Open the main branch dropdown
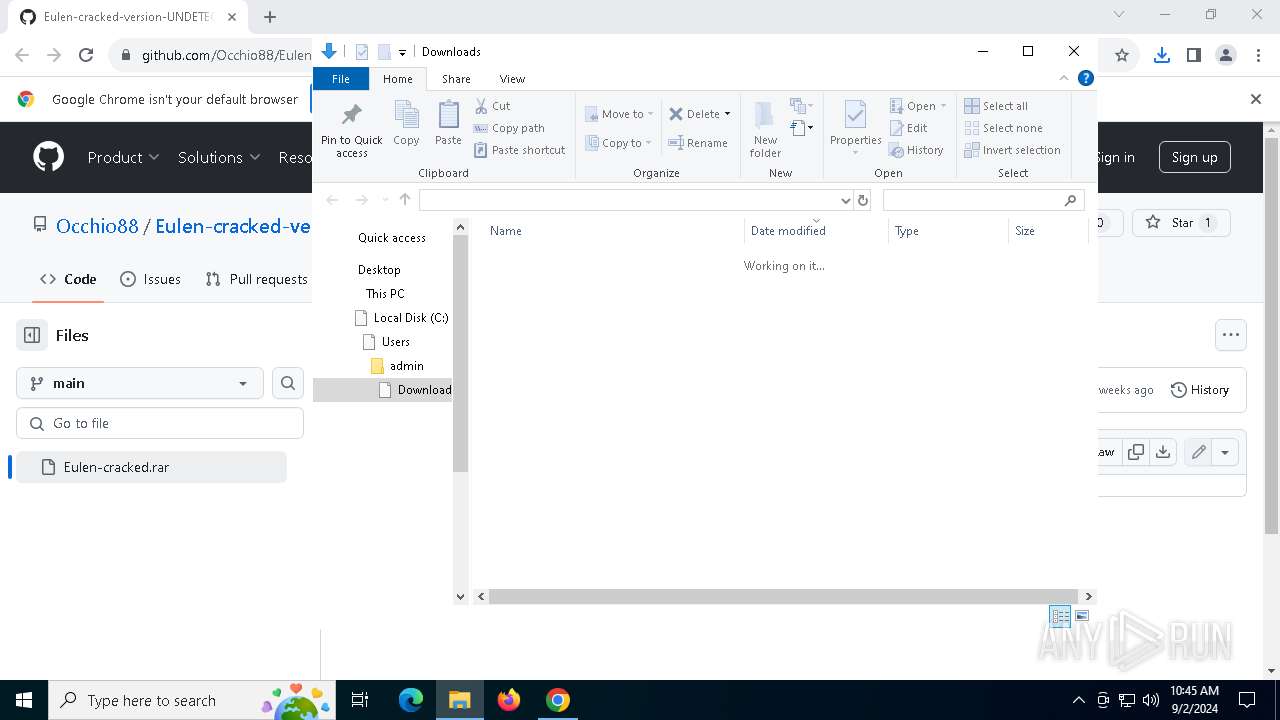Viewport: 1280px width, 720px height. coord(139,383)
